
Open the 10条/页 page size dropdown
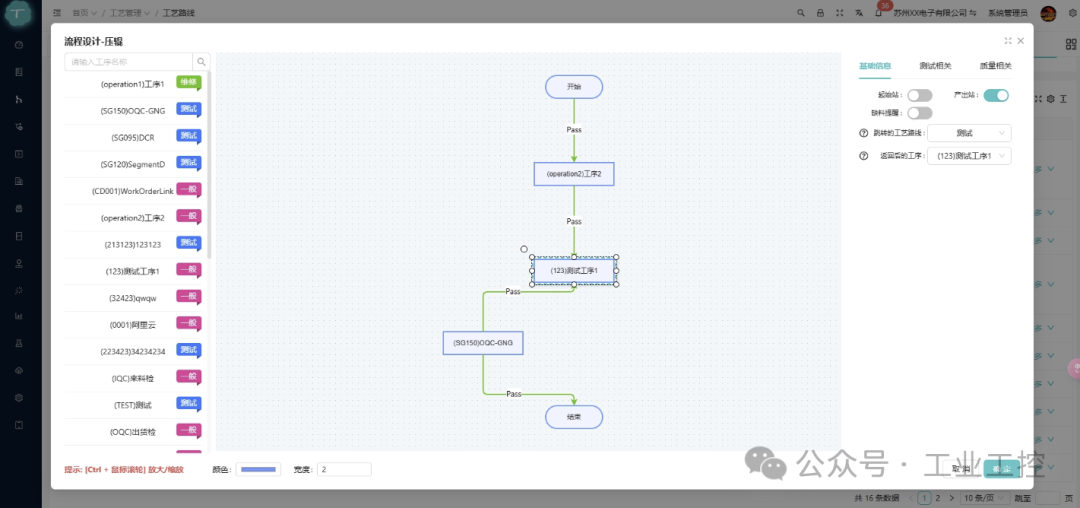(x=984, y=498)
